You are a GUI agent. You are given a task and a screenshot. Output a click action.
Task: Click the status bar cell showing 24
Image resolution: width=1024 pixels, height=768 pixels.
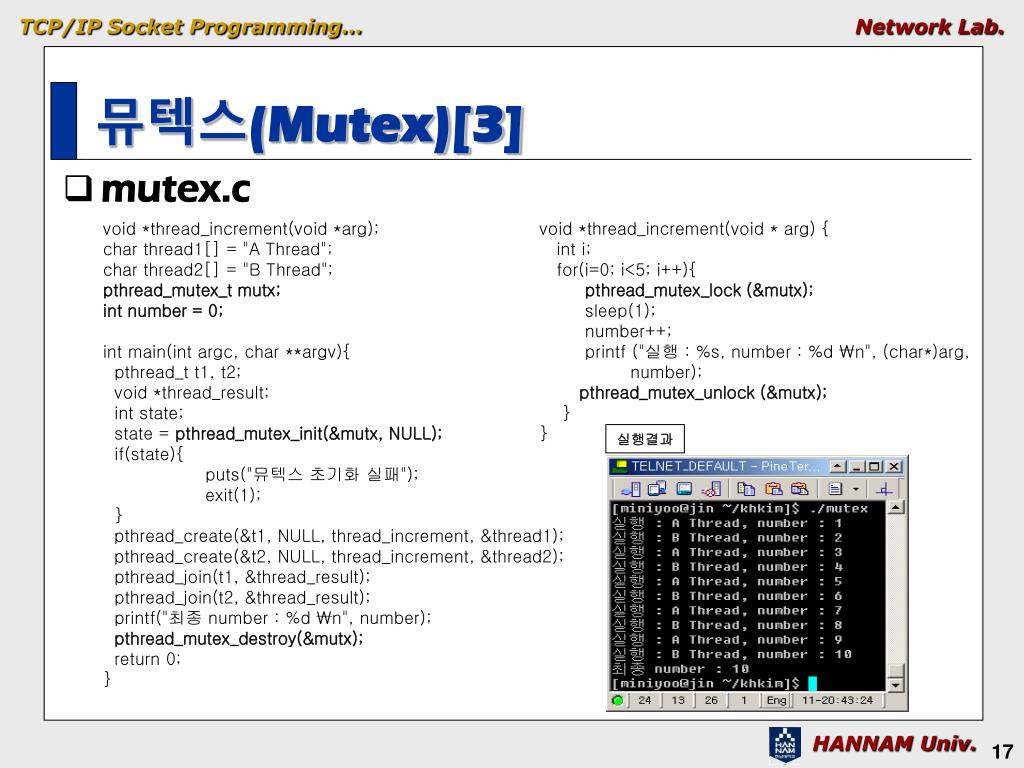[645, 700]
